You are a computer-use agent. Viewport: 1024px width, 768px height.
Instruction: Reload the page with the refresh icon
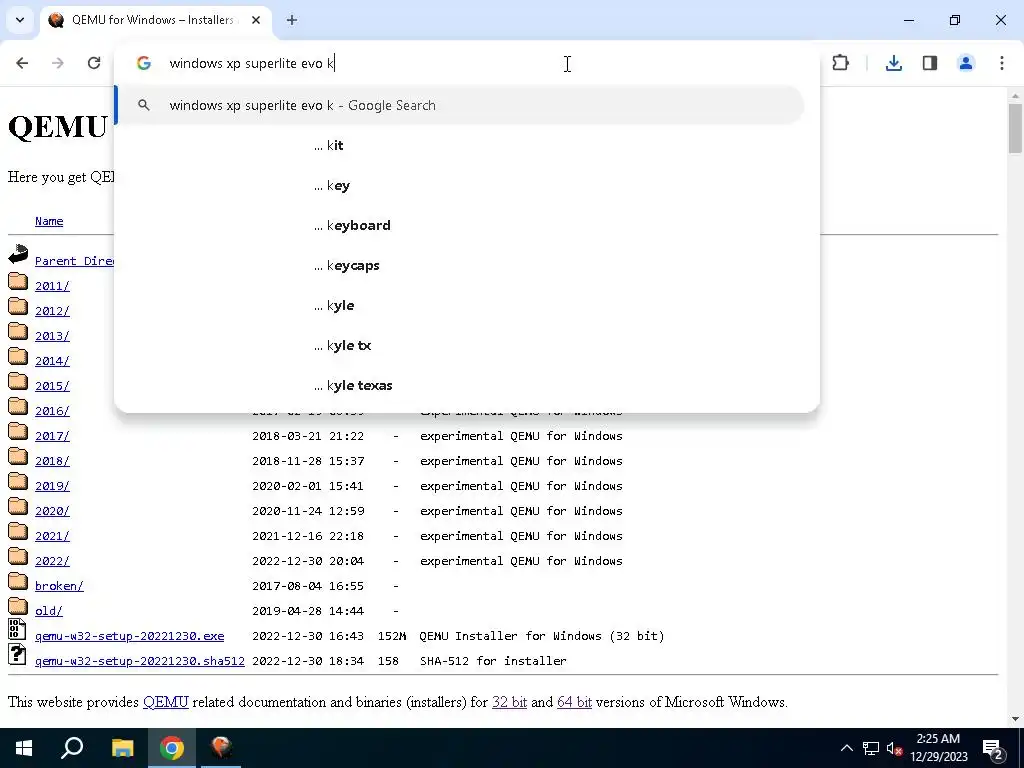[94, 63]
